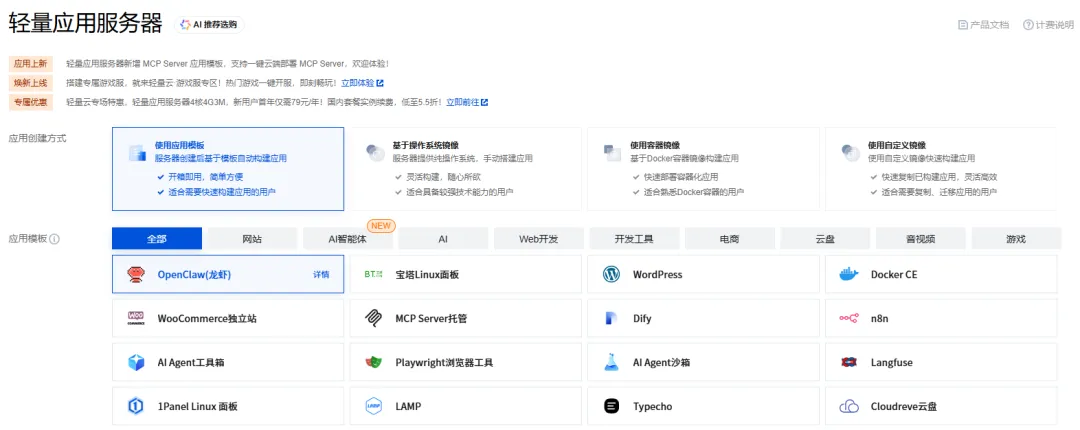Click the 专属优惠 announcement tag
Image resolution: width=1080 pixels, height=430 pixels.
click(x=31, y=102)
